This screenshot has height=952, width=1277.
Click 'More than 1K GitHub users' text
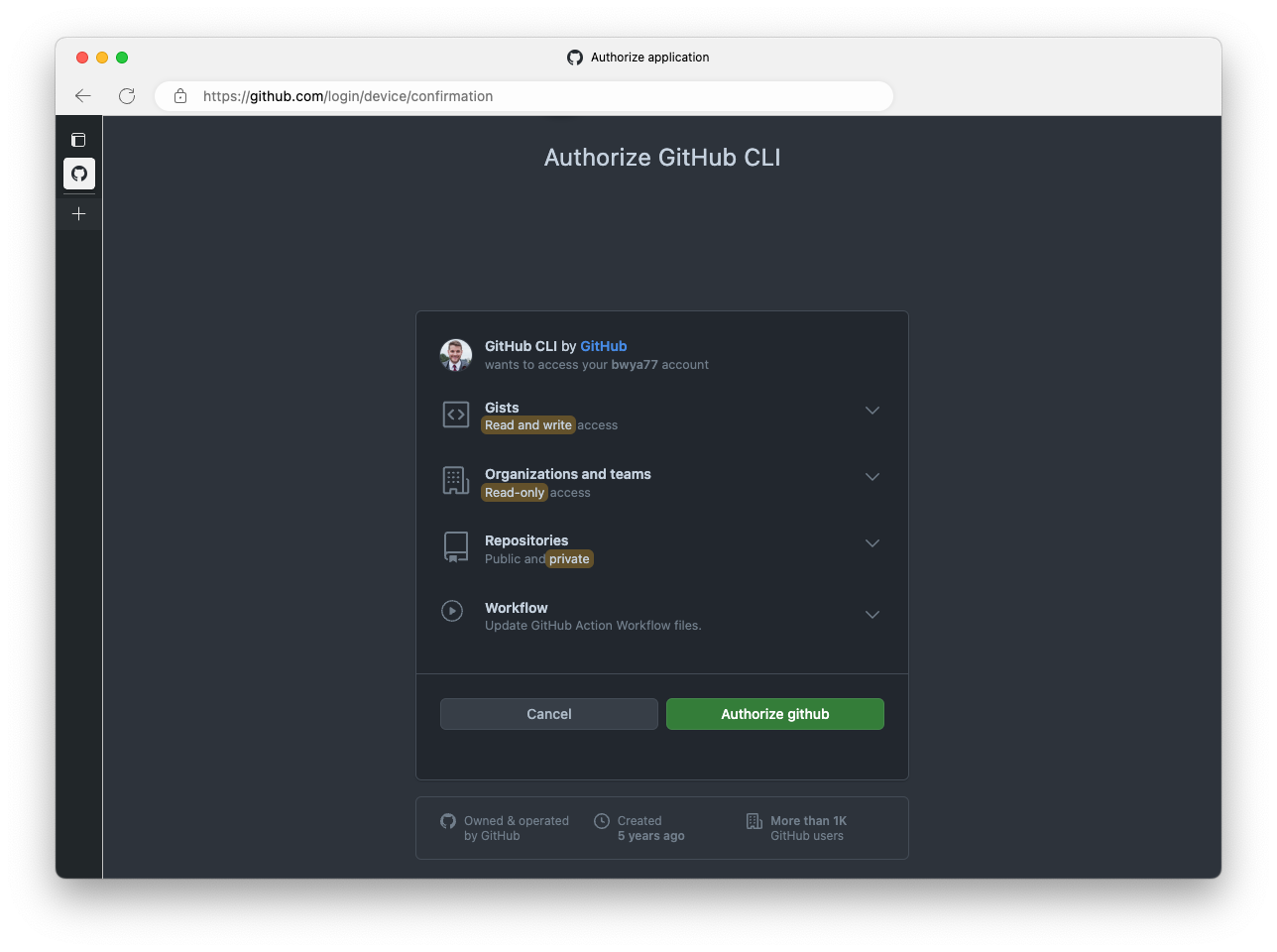point(809,828)
